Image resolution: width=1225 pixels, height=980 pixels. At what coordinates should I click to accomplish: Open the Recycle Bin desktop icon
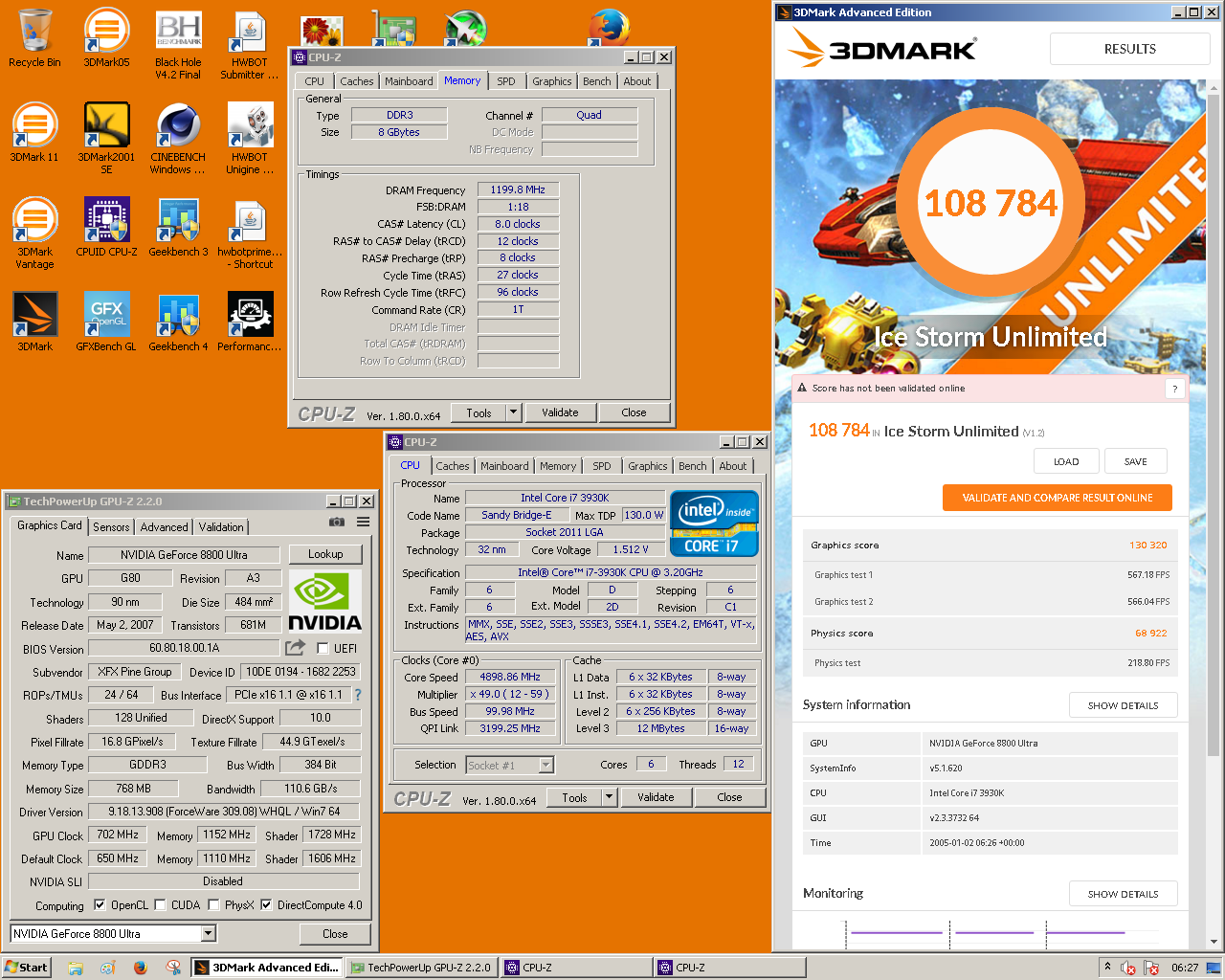click(34, 38)
